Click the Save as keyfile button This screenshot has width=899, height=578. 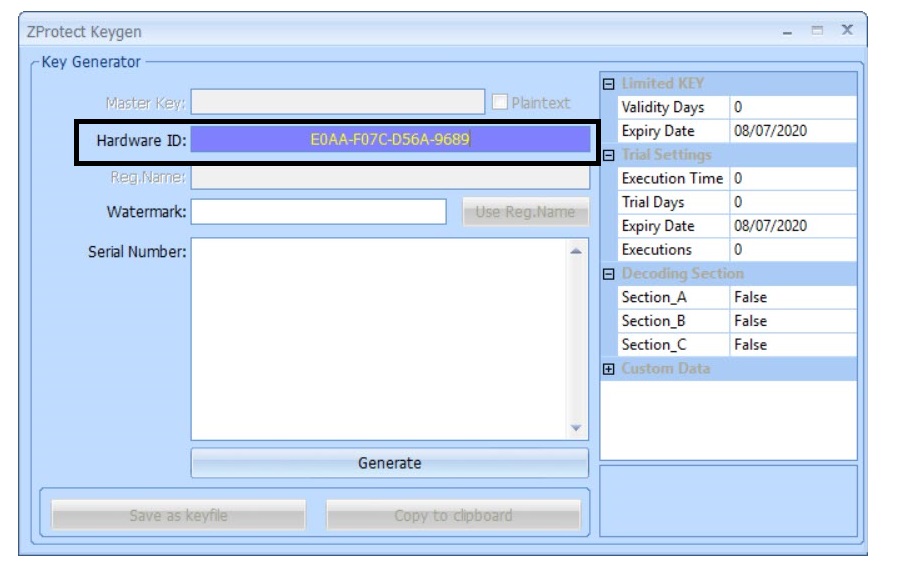click(178, 515)
